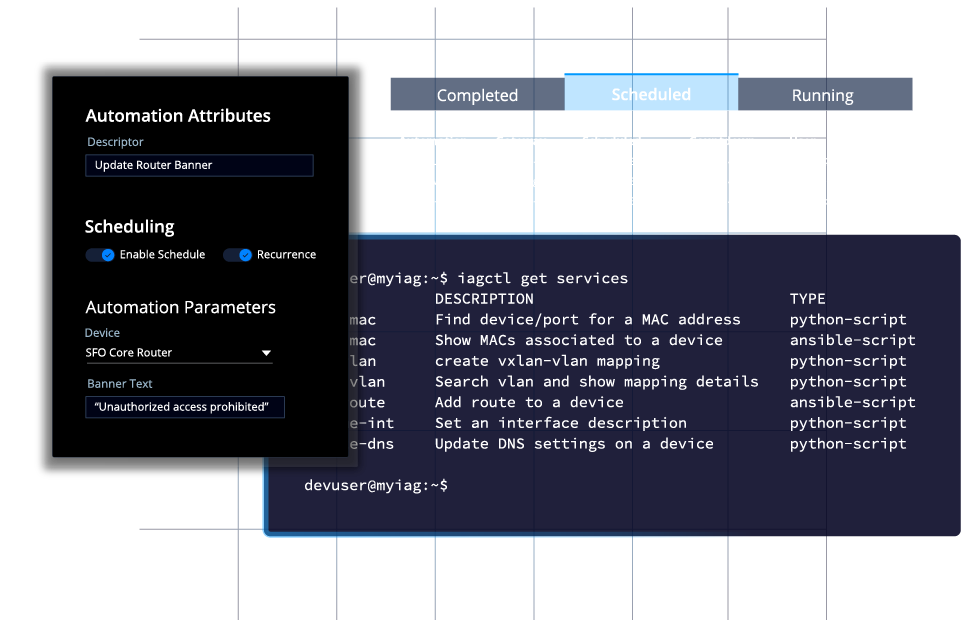Open the Device dropdown showing SFO Core Router
Image resolution: width=964 pixels, height=620 pixels.
(x=178, y=353)
